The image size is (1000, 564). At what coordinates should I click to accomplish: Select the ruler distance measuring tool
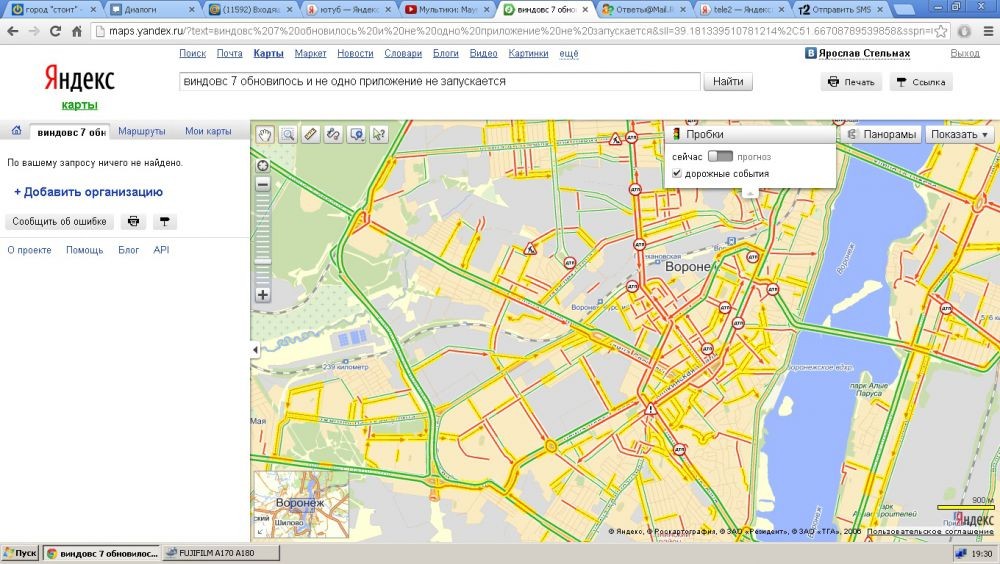311,134
